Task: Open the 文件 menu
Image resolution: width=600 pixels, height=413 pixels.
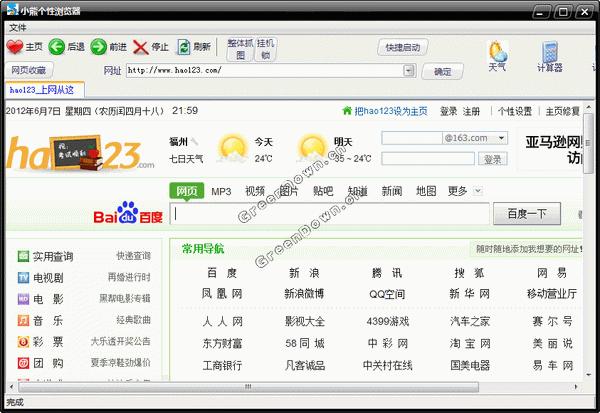Action: click(x=18, y=28)
